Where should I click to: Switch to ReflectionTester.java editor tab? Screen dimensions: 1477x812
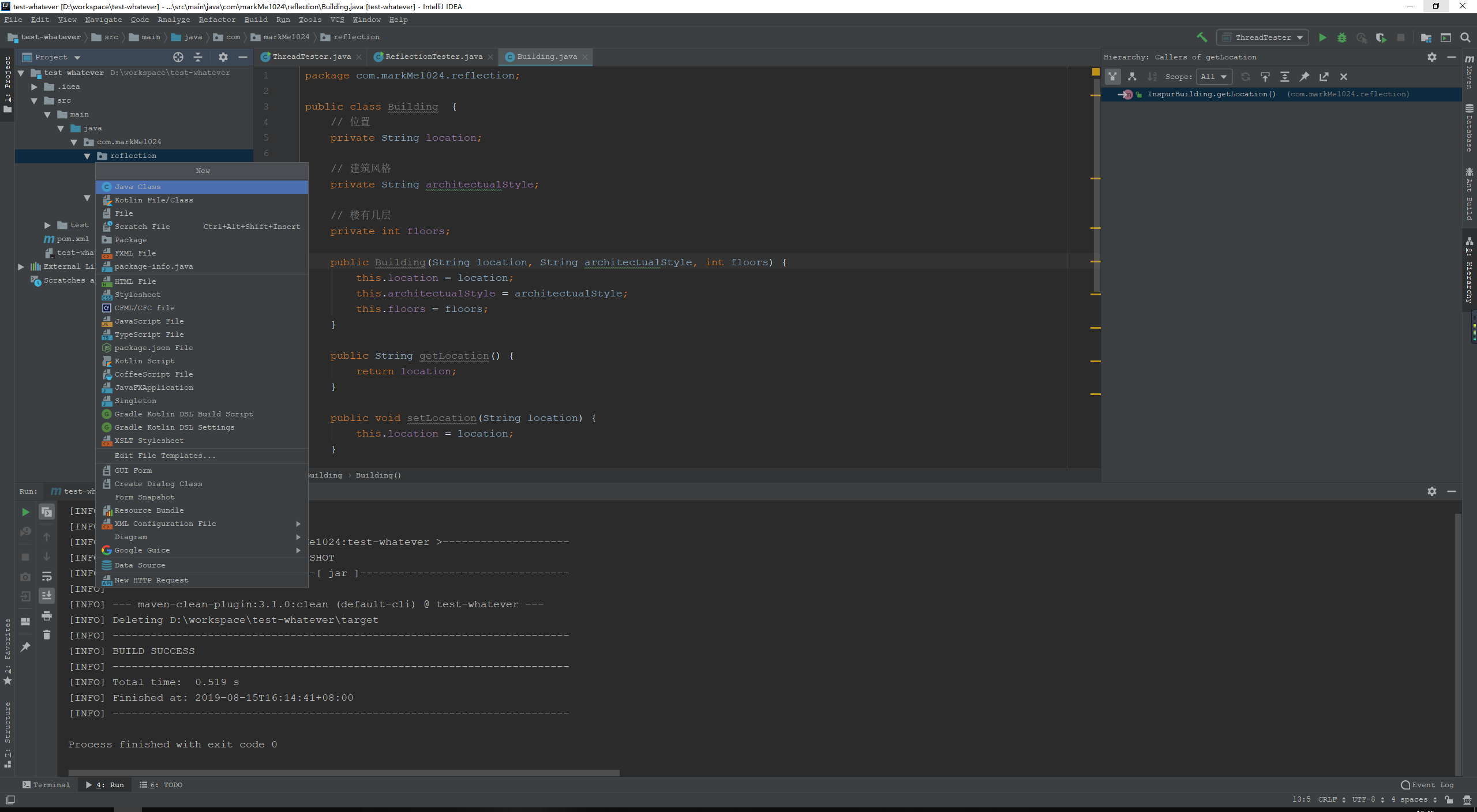click(433, 57)
